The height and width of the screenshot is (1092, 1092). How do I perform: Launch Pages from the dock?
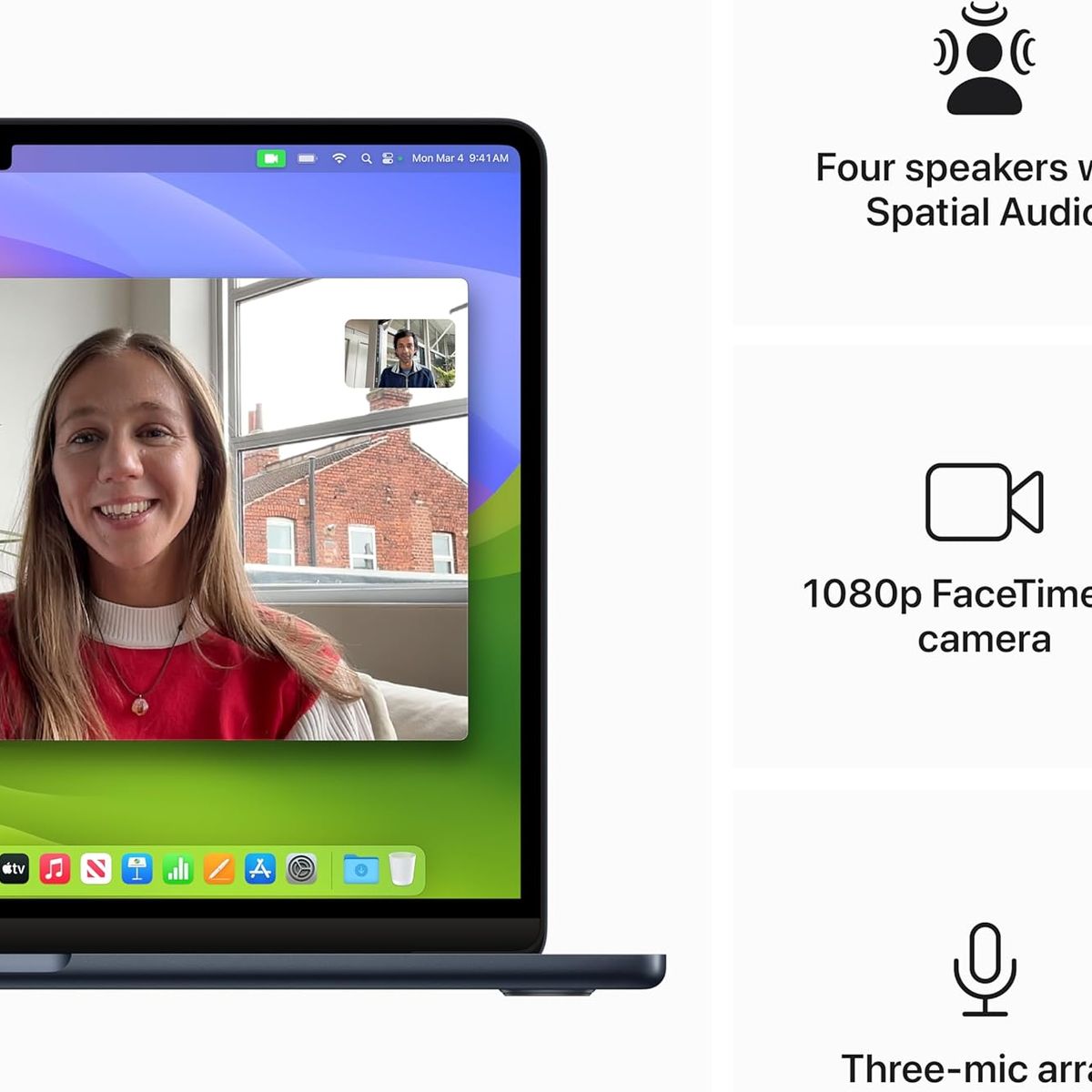pyautogui.click(x=219, y=870)
